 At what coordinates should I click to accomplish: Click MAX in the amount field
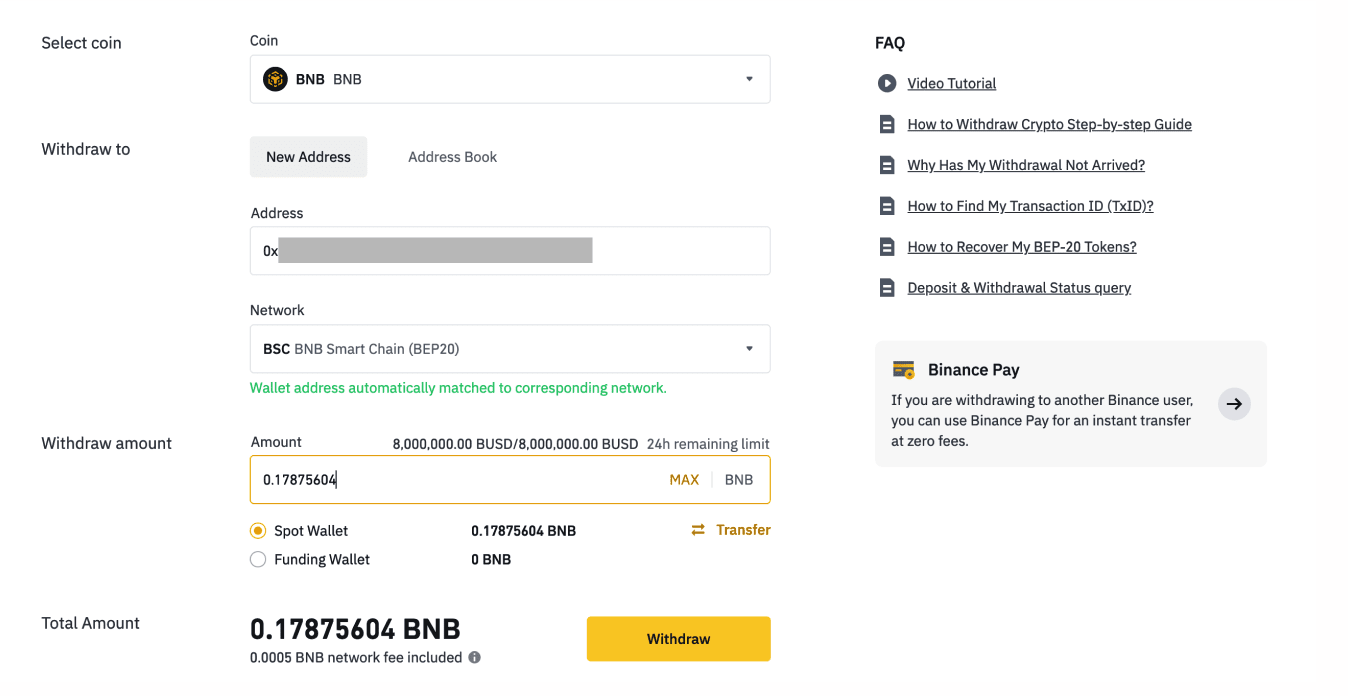684,480
